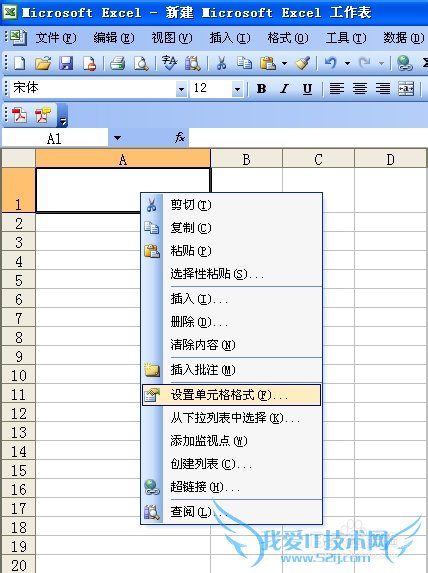
Task: Click the Insert Hyperlink globe toolbar icon
Action: [405, 63]
